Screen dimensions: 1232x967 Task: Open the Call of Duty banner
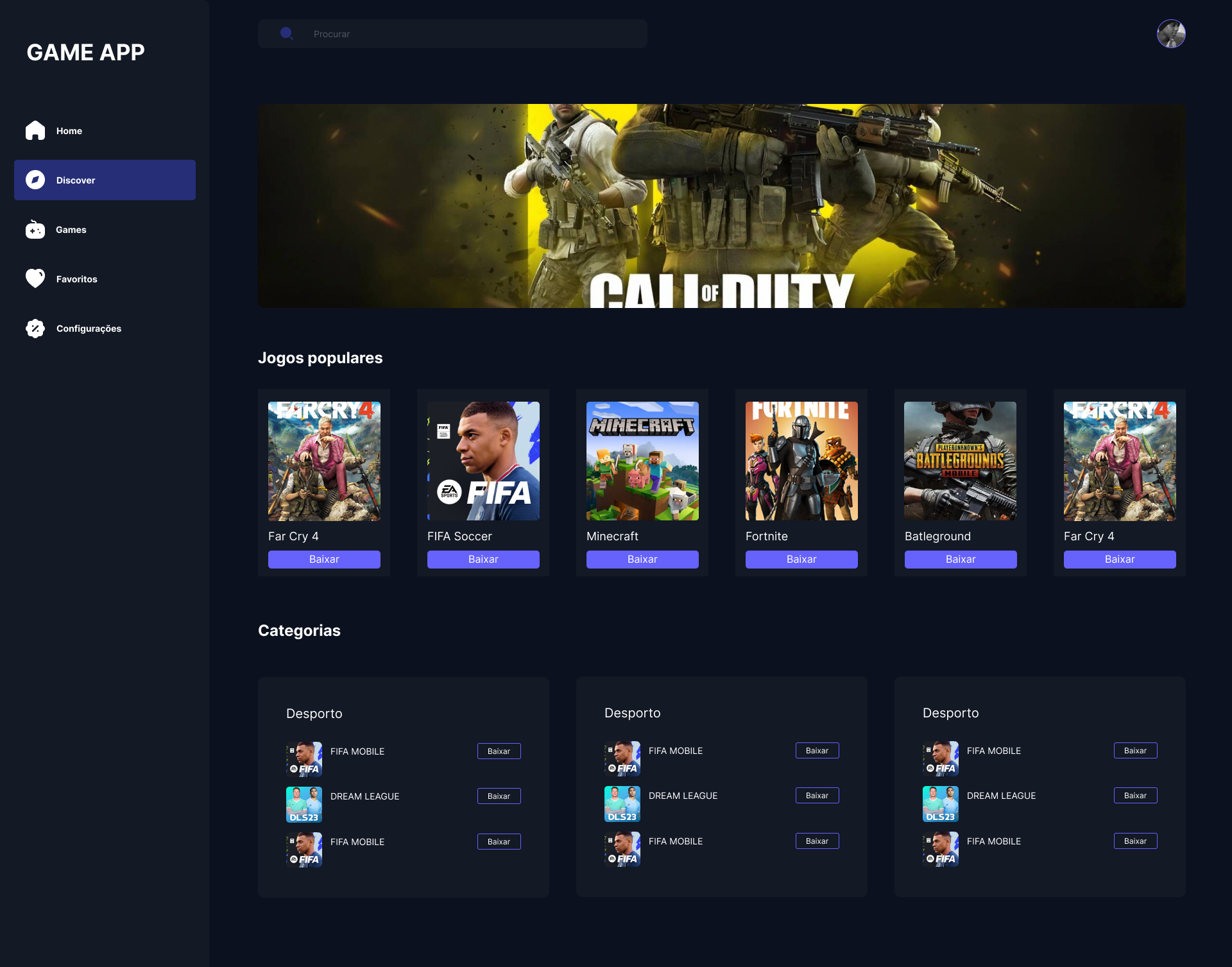click(x=721, y=205)
